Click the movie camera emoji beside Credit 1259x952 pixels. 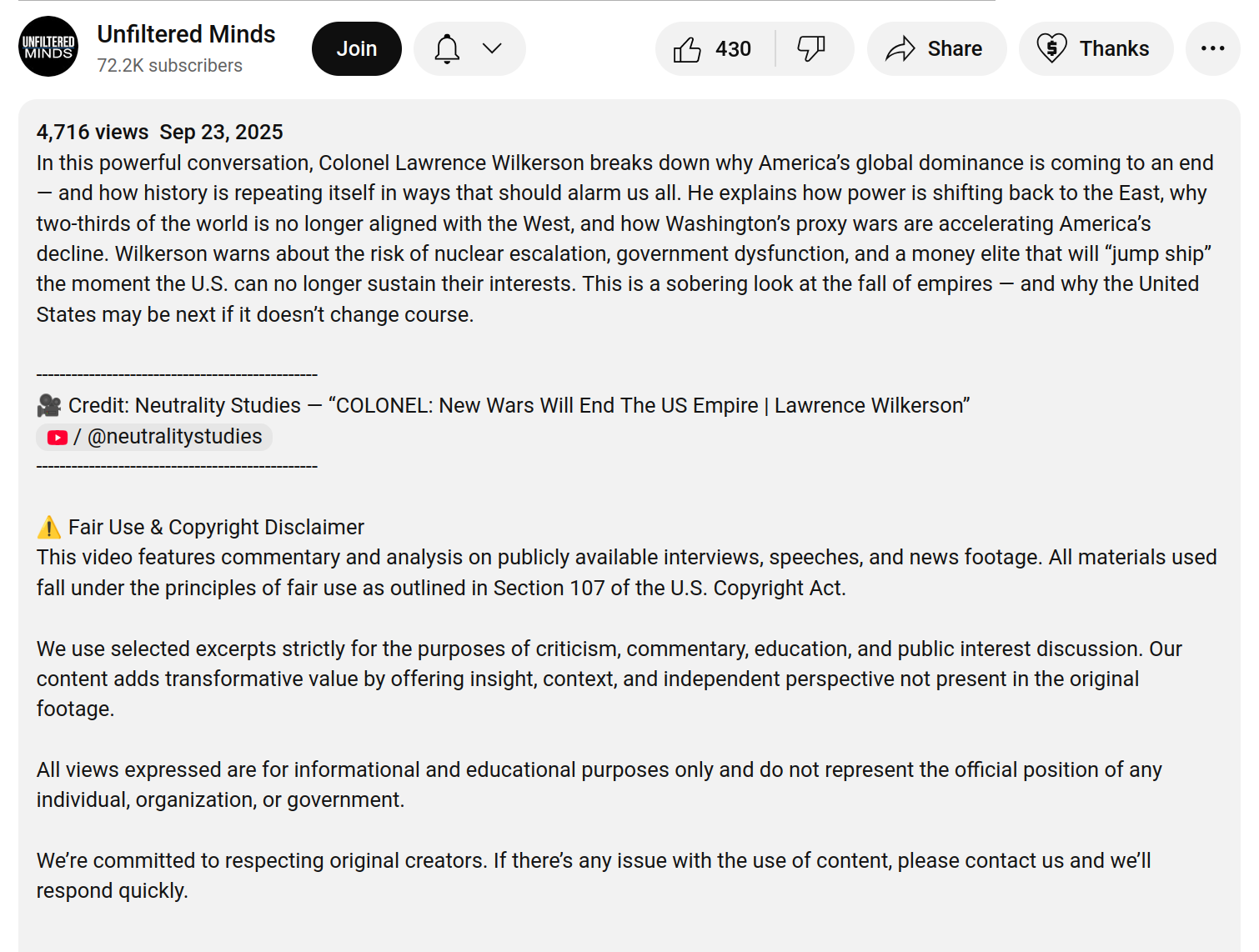(x=49, y=406)
